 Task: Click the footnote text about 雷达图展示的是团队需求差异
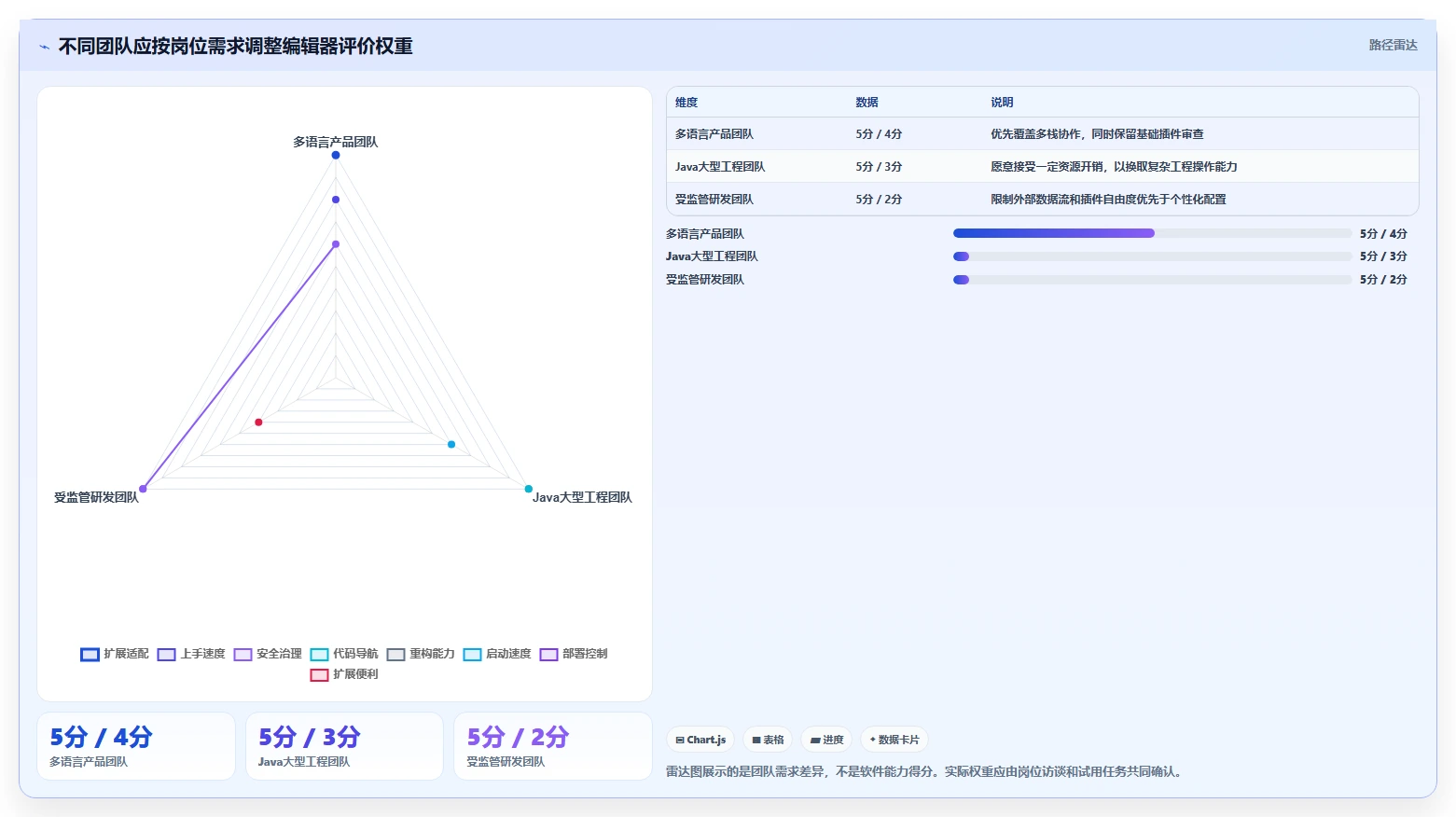tap(926, 772)
